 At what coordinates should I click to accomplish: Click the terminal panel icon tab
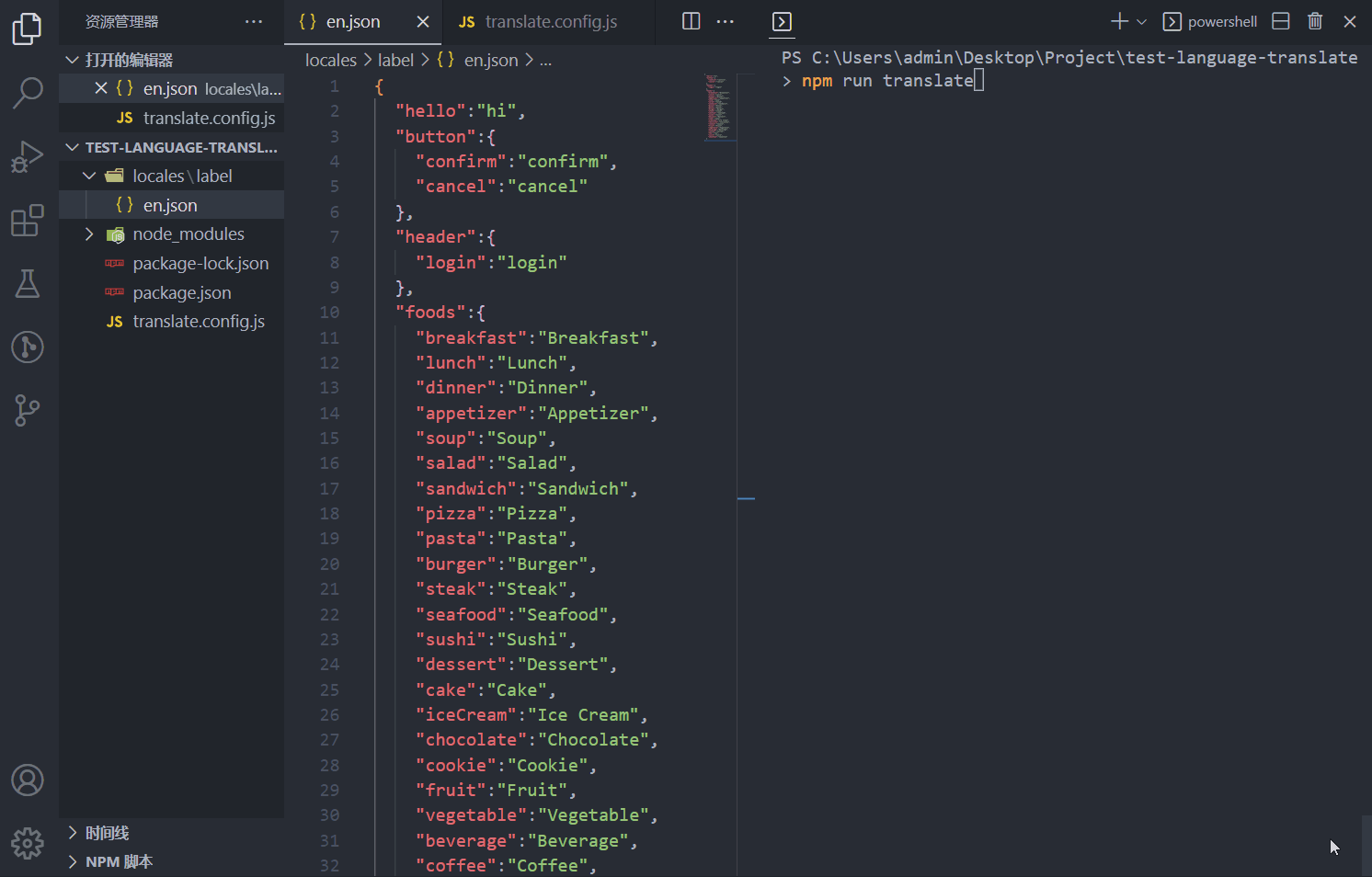tap(782, 21)
